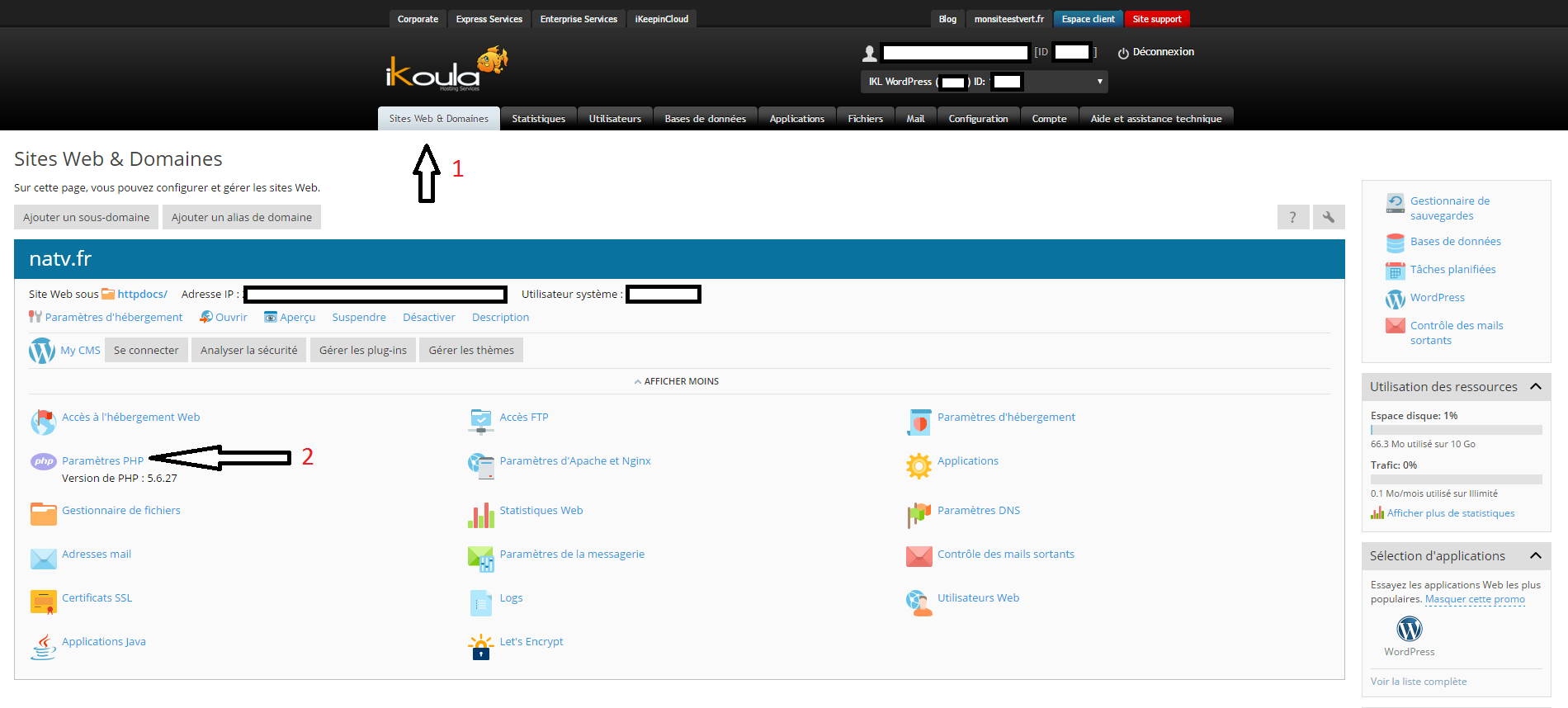
Task: Click Ajouter un sous-domaine button
Action: coord(86,217)
